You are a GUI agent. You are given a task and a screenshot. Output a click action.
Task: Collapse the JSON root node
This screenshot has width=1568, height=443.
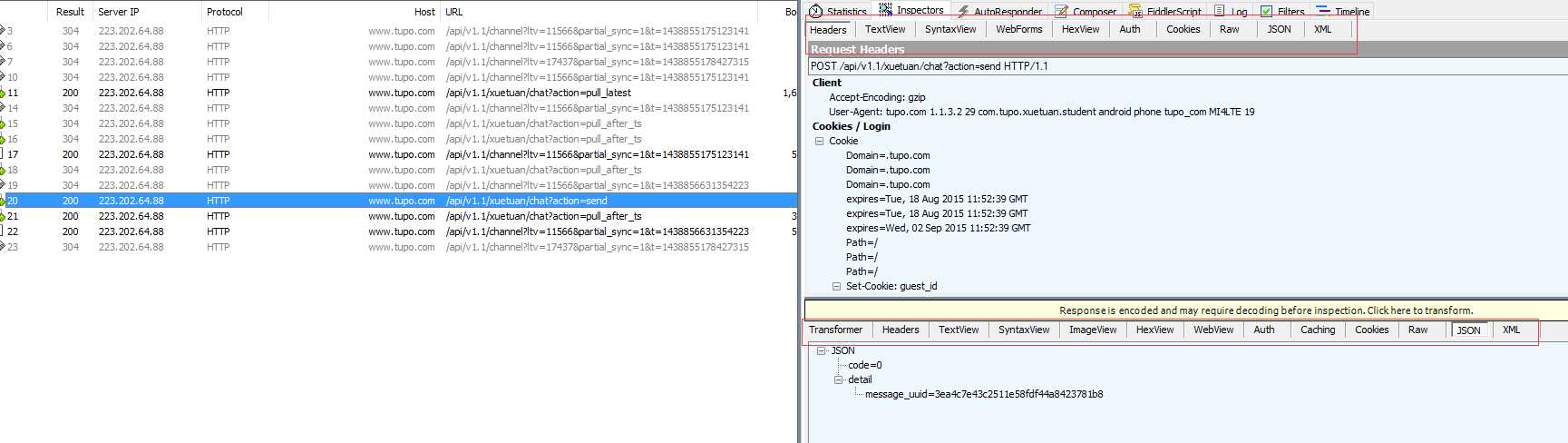click(822, 350)
